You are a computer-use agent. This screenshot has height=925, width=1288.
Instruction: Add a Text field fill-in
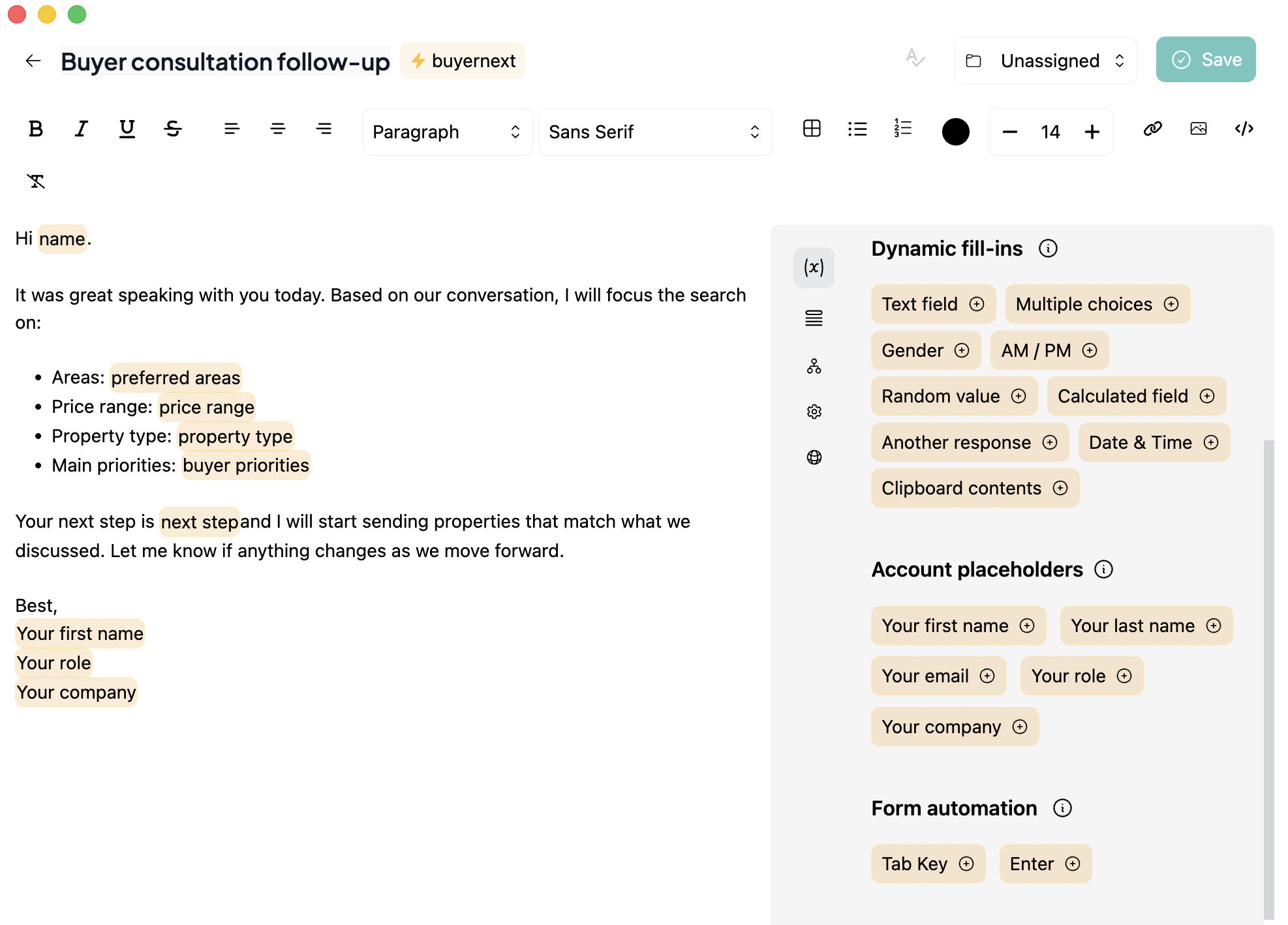(x=932, y=304)
